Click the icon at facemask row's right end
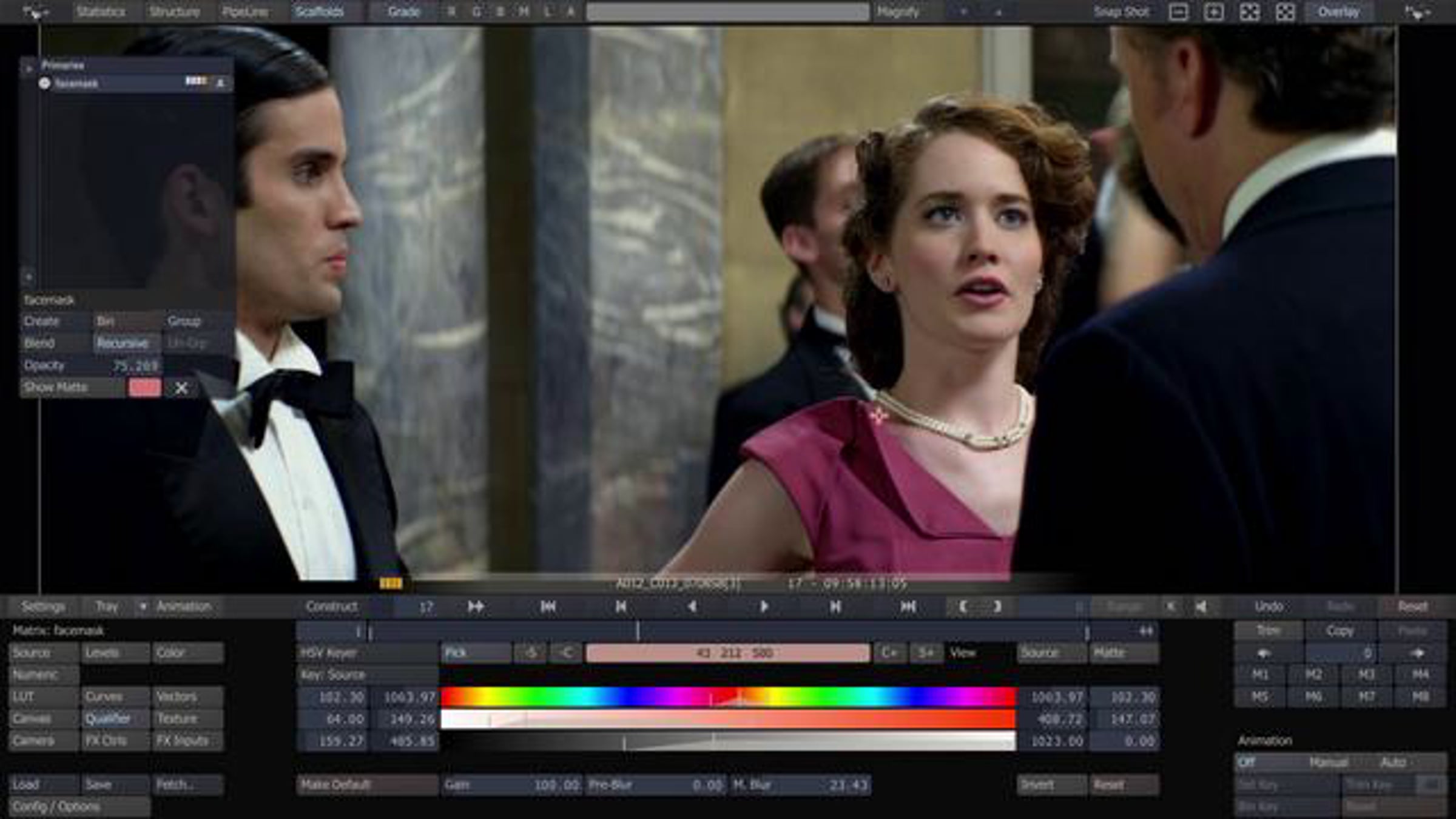The width and height of the screenshot is (1456, 819). pyautogui.click(x=221, y=83)
